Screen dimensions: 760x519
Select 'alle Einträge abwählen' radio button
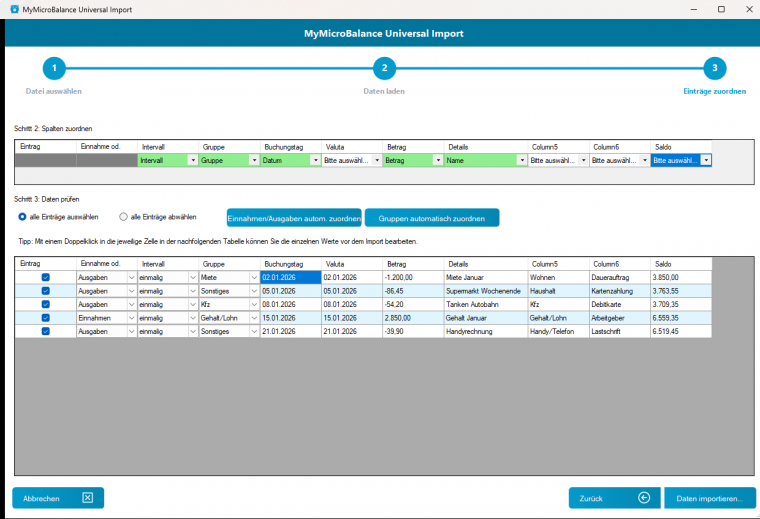(x=124, y=217)
